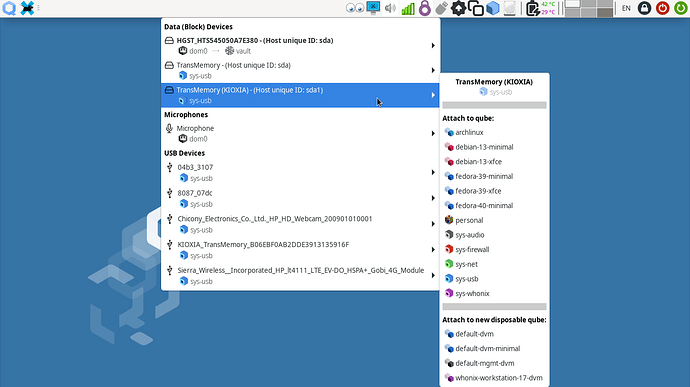Open the Qubes clipboard copy icon
The height and width of the screenshot is (387, 690).
click(x=476, y=8)
